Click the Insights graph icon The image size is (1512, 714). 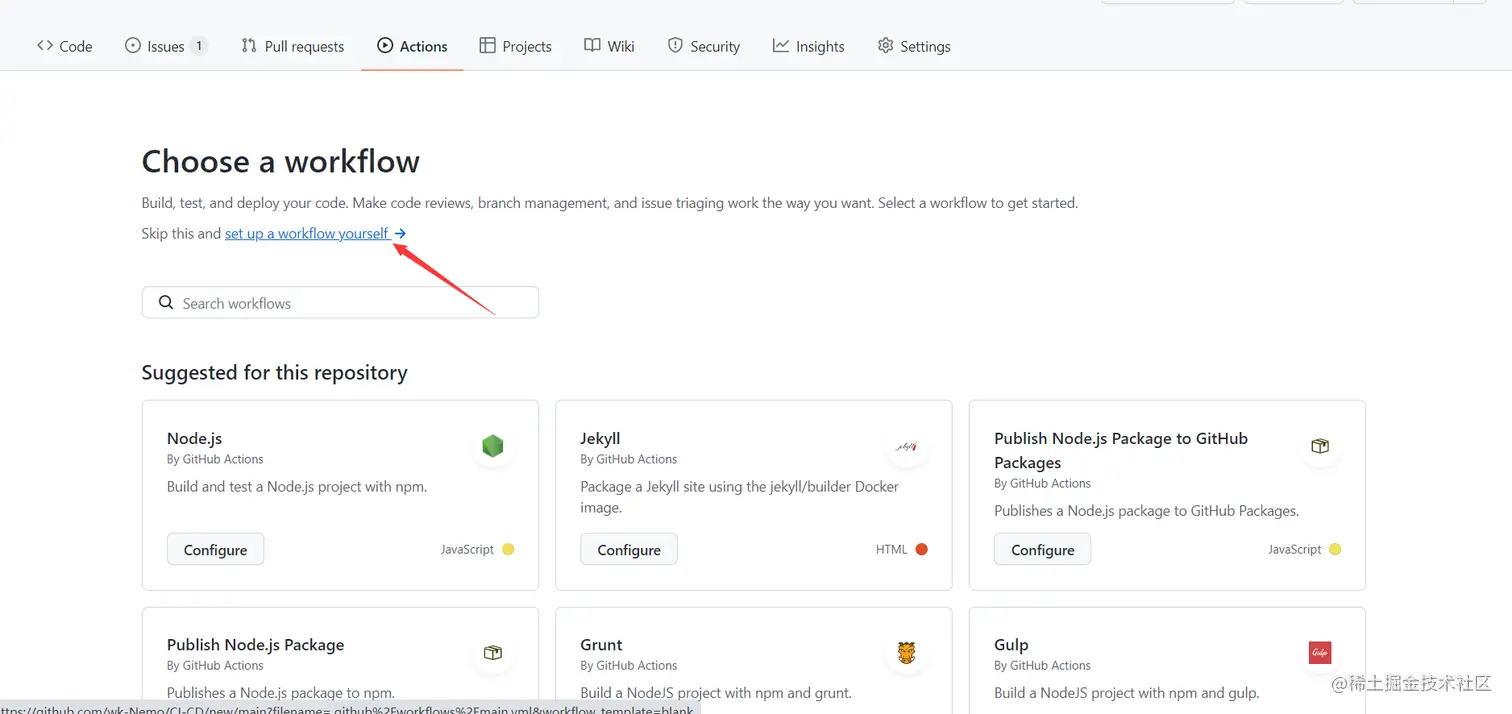pyautogui.click(x=781, y=45)
